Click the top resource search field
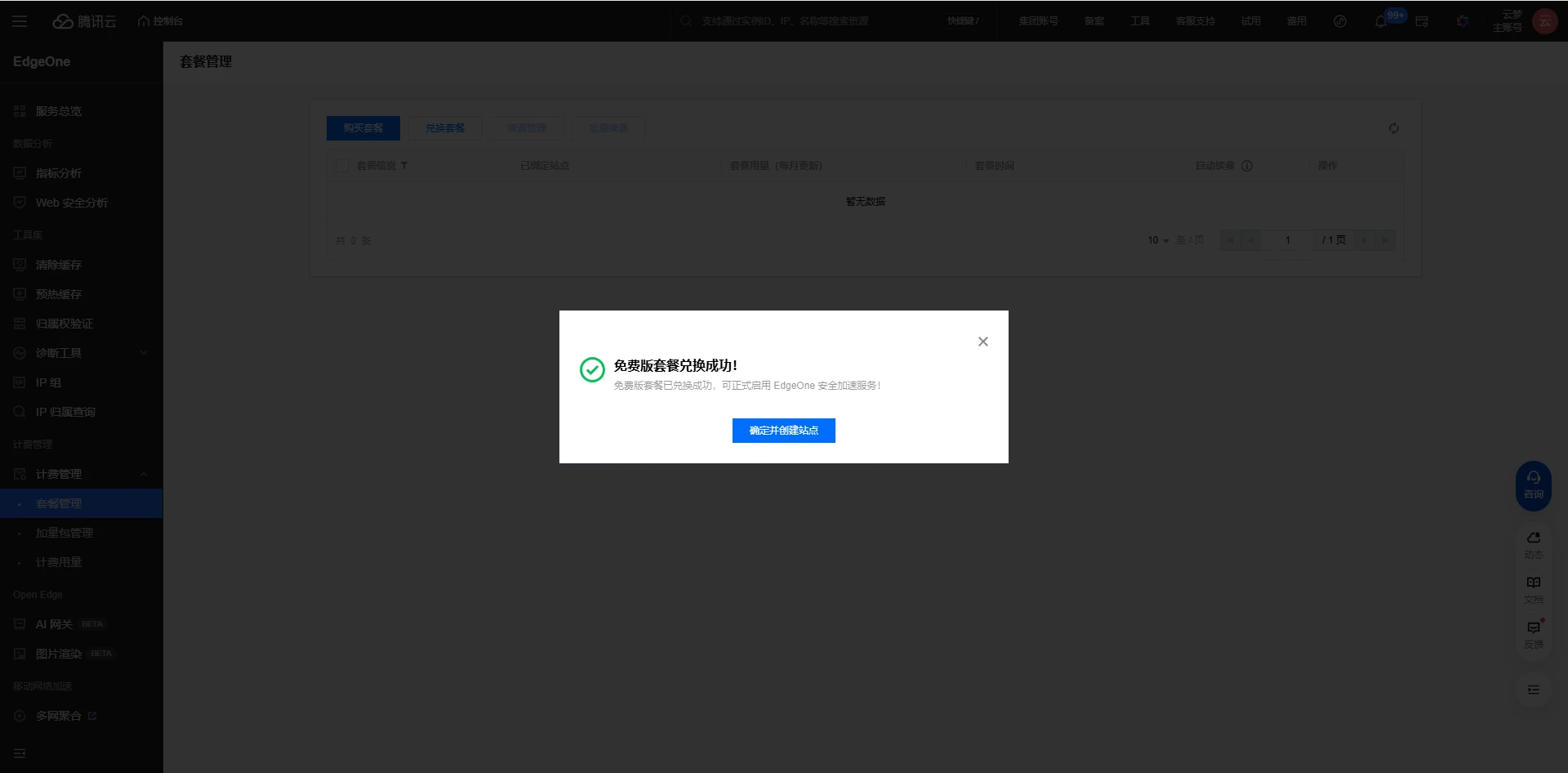This screenshot has height=773, width=1568. [x=784, y=21]
